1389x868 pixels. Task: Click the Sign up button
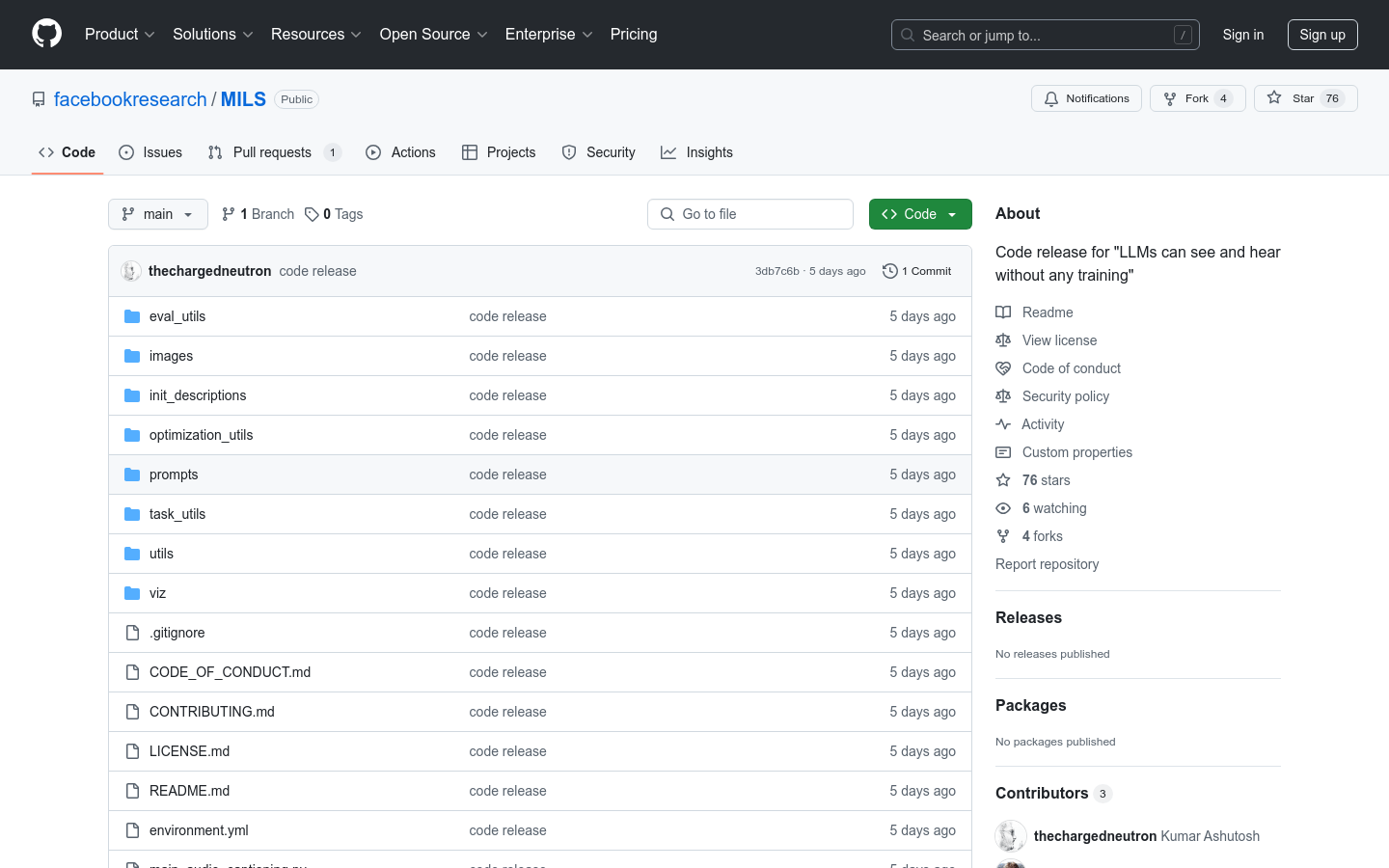(1322, 35)
